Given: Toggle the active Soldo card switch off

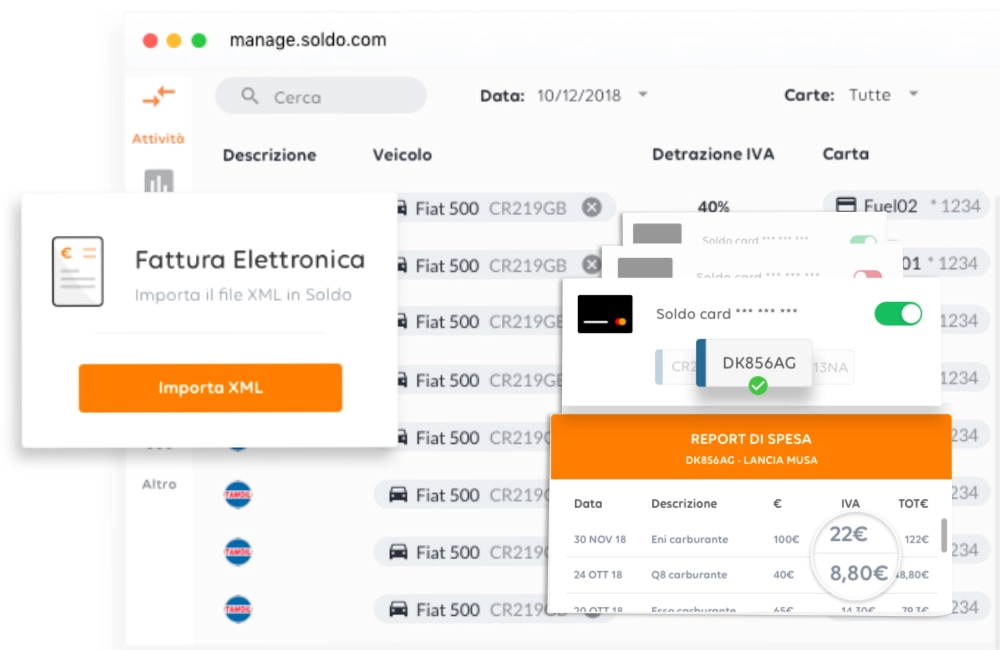Looking at the screenshot, I should click(x=898, y=314).
